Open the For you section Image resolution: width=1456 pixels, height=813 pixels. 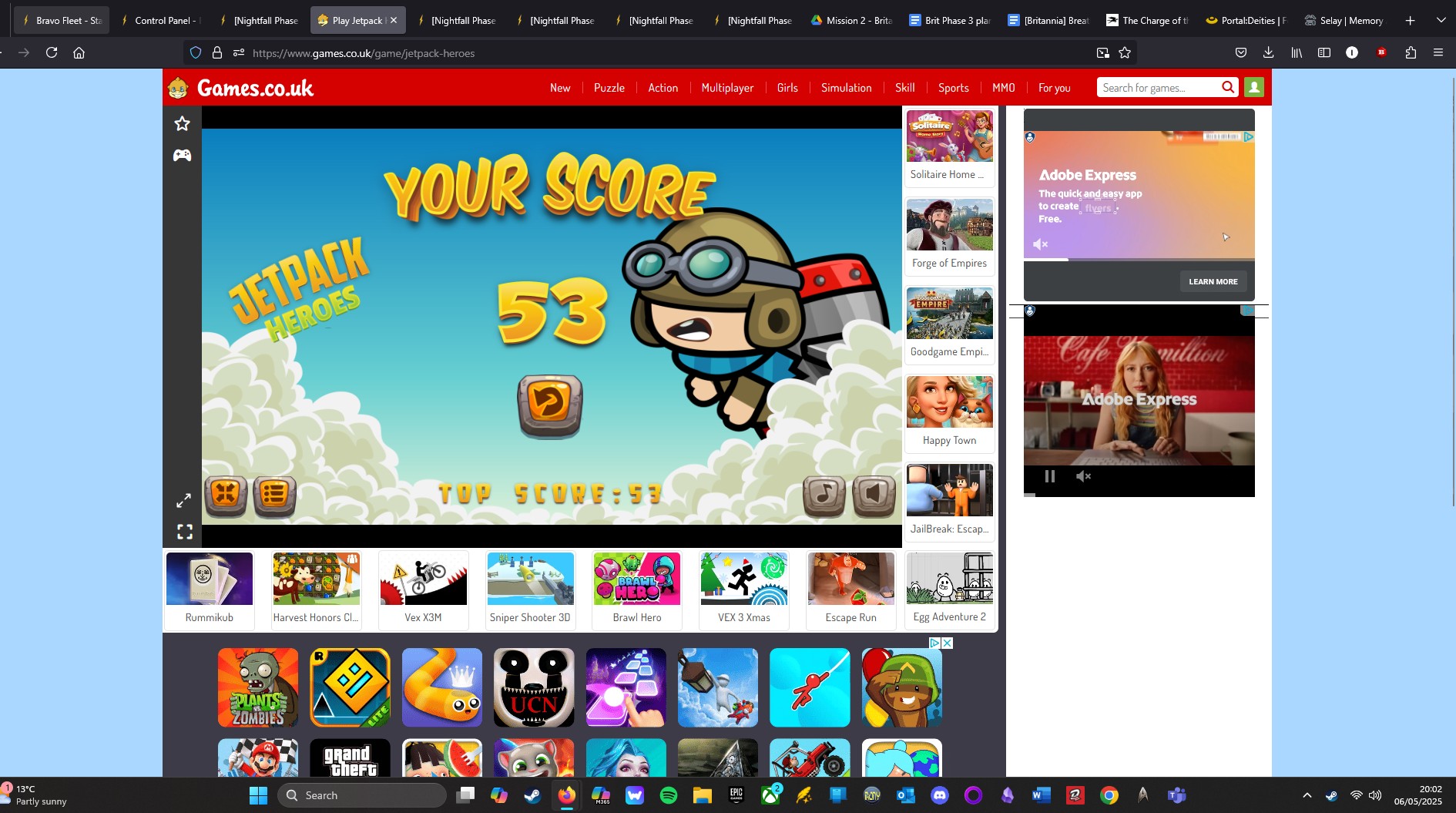[x=1055, y=88]
